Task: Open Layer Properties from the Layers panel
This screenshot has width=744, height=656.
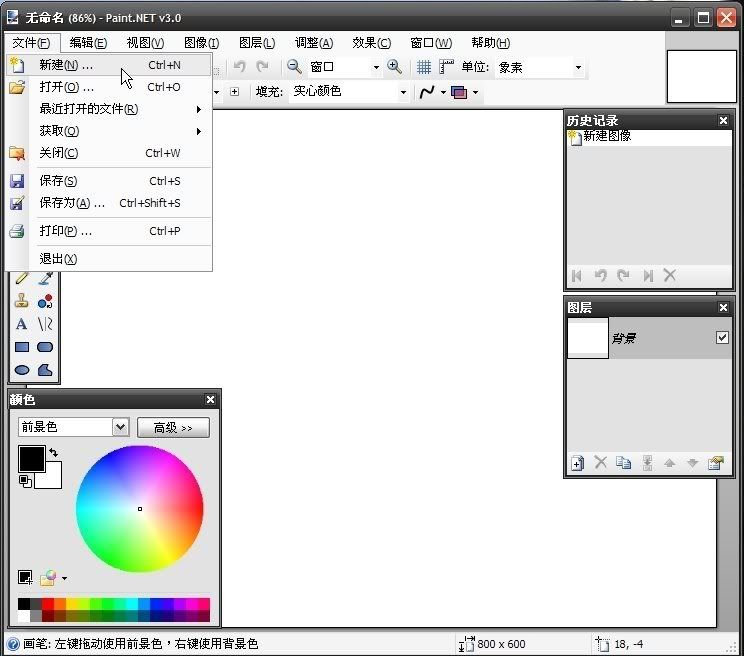Action: [716, 463]
